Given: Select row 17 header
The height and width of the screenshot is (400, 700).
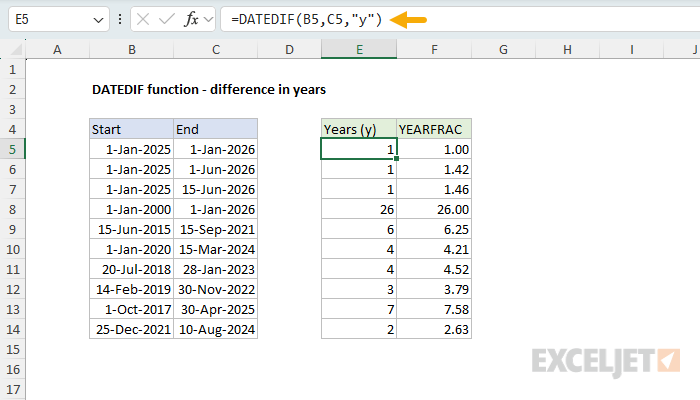Looking at the screenshot, I should (12, 389).
